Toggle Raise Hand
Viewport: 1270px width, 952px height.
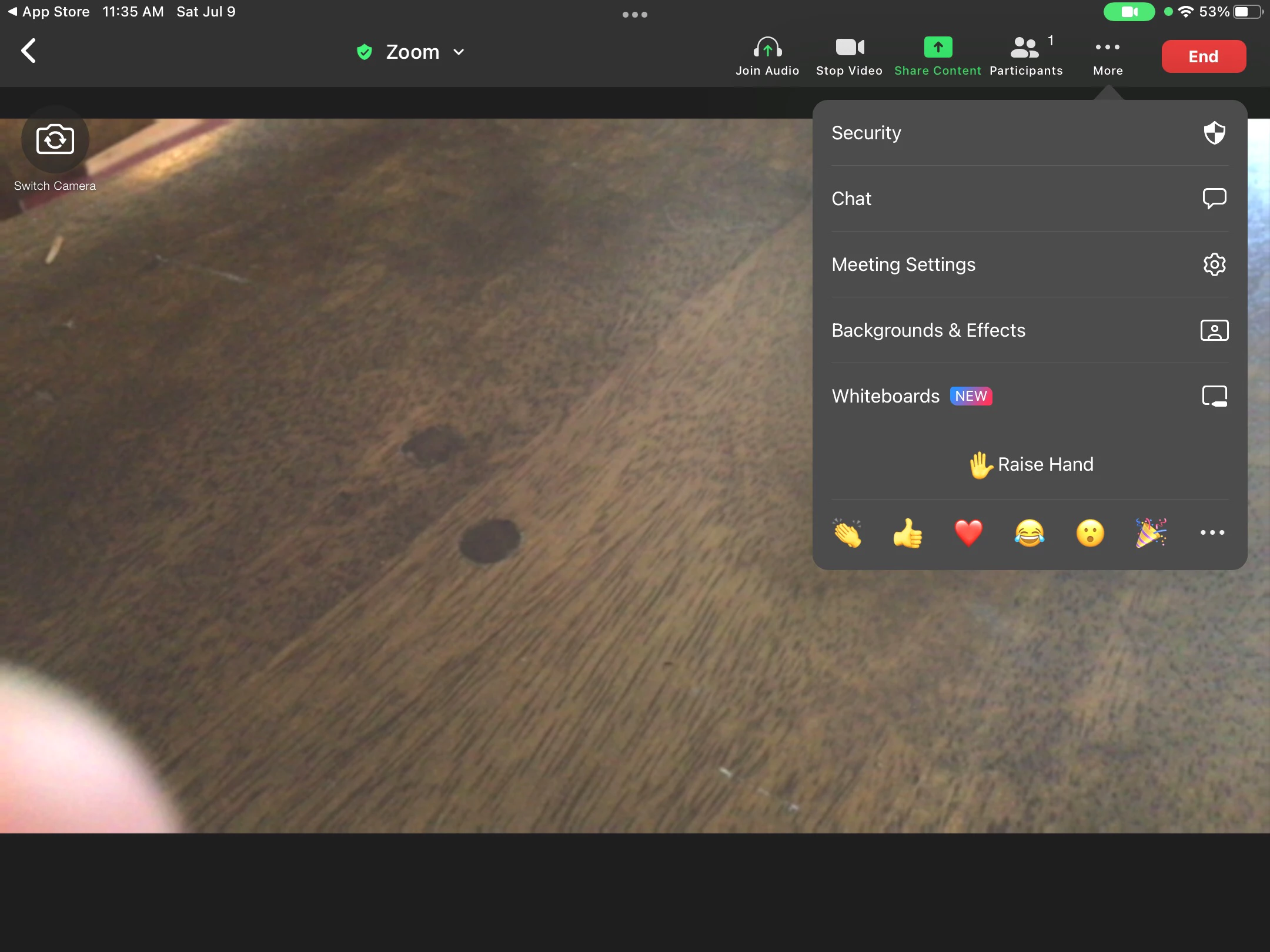pyautogui.click(x=1030, y=465)
